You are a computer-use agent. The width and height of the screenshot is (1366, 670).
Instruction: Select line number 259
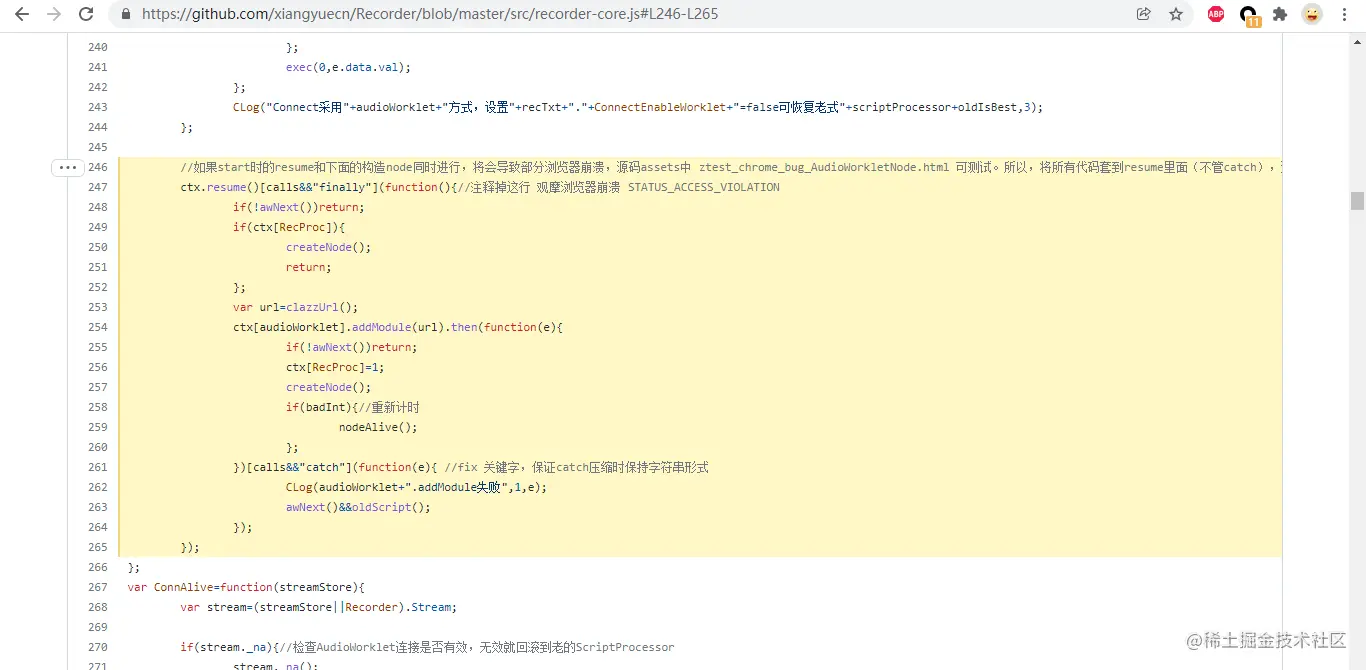coord(97,427)
